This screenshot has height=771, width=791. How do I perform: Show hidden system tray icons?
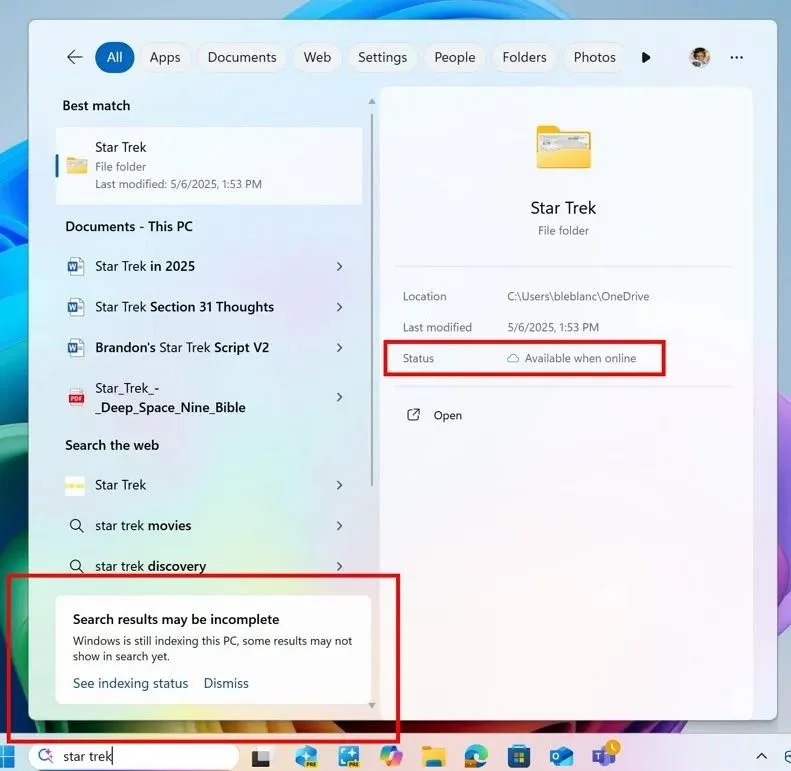click(762, 756)
